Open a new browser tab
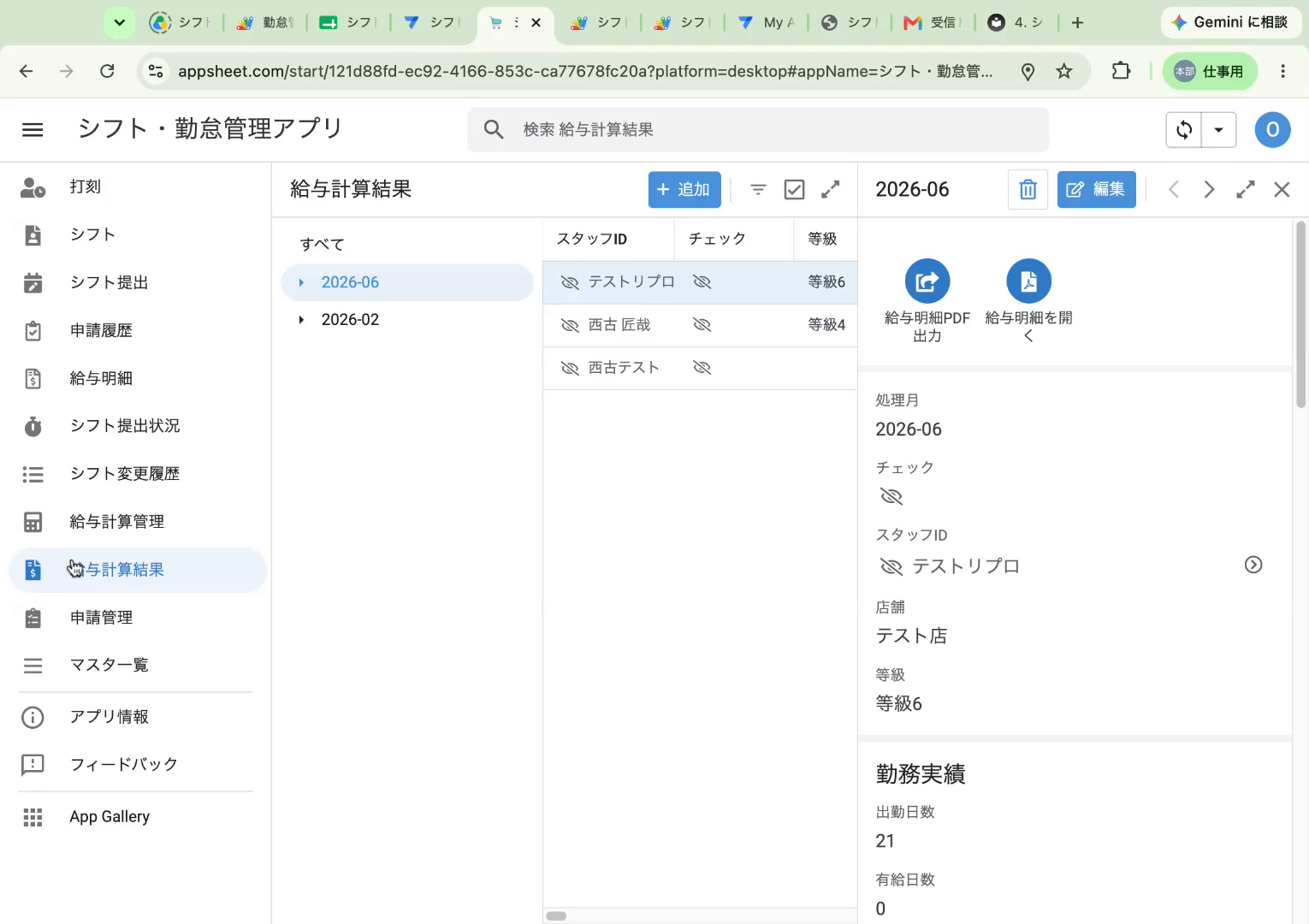The height and width of the screenshot is (924, 1309). point(1077,23)
